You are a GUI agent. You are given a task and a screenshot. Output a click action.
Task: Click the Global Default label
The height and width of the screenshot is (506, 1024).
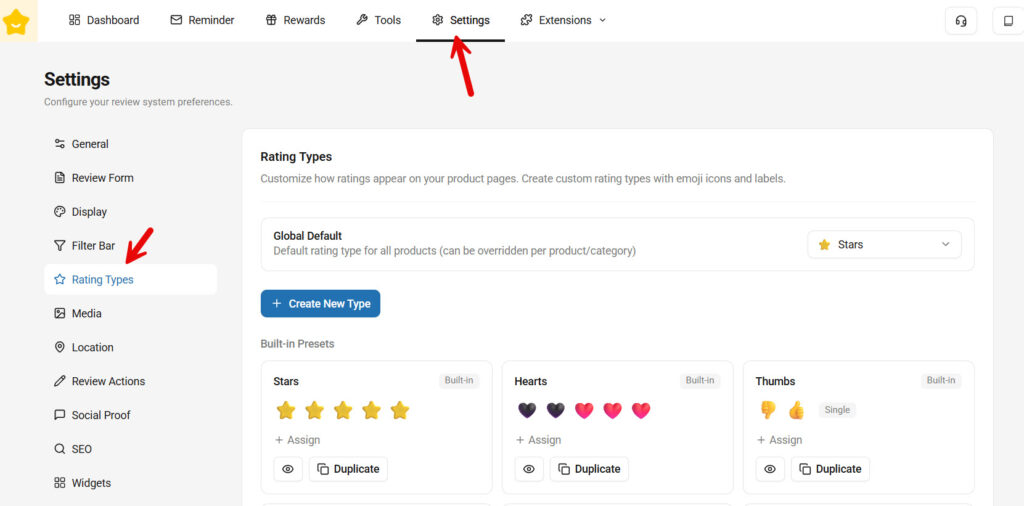coord(308,236)
